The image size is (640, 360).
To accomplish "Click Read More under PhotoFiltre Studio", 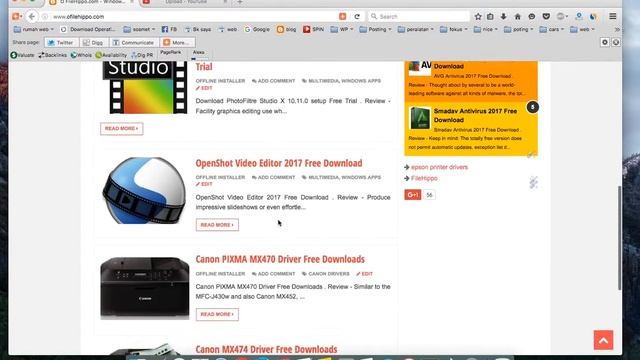I will [x=122, y=129].
